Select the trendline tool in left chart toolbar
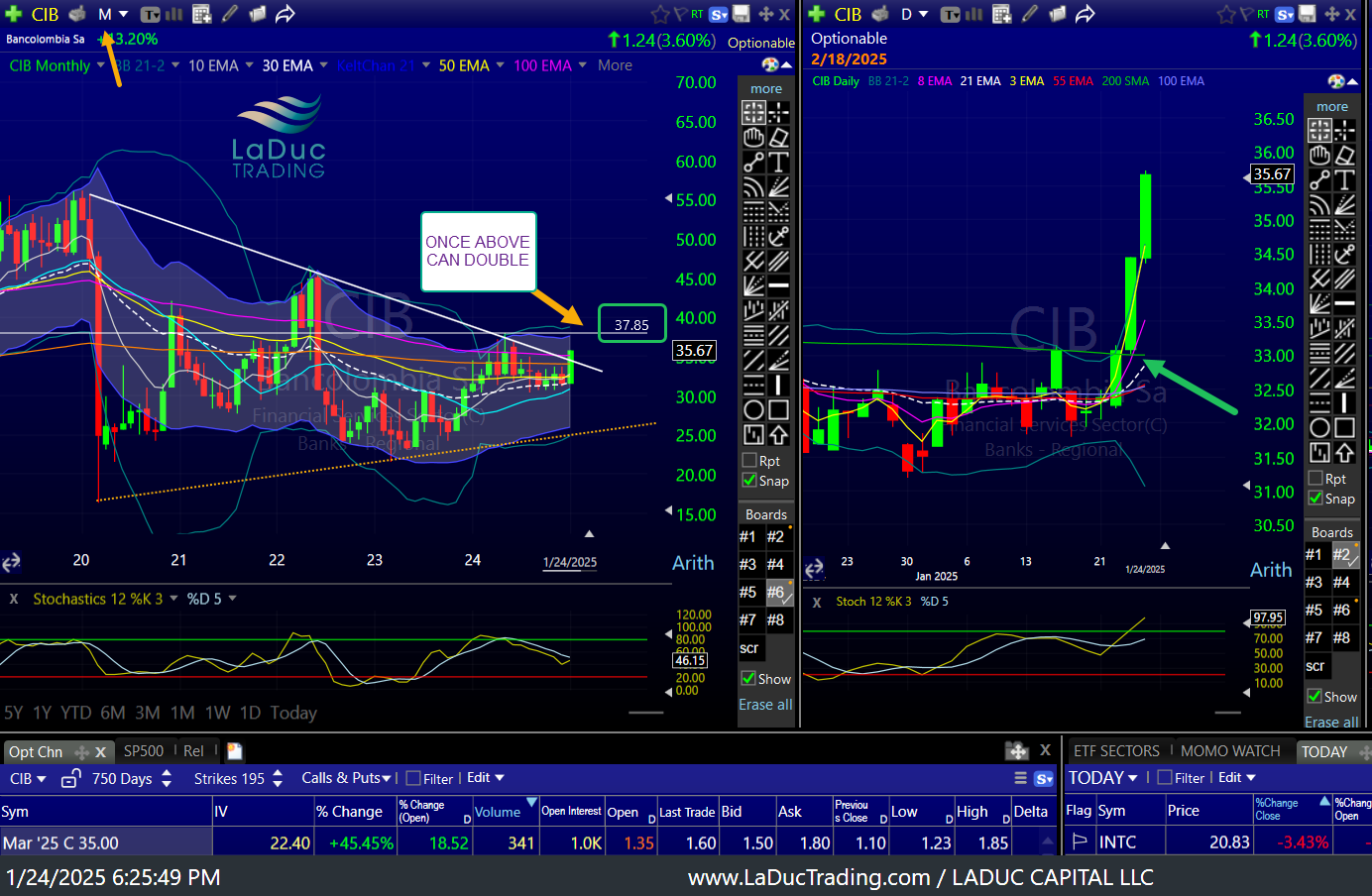The image size is (1372, 896). (x=754, y=162)
